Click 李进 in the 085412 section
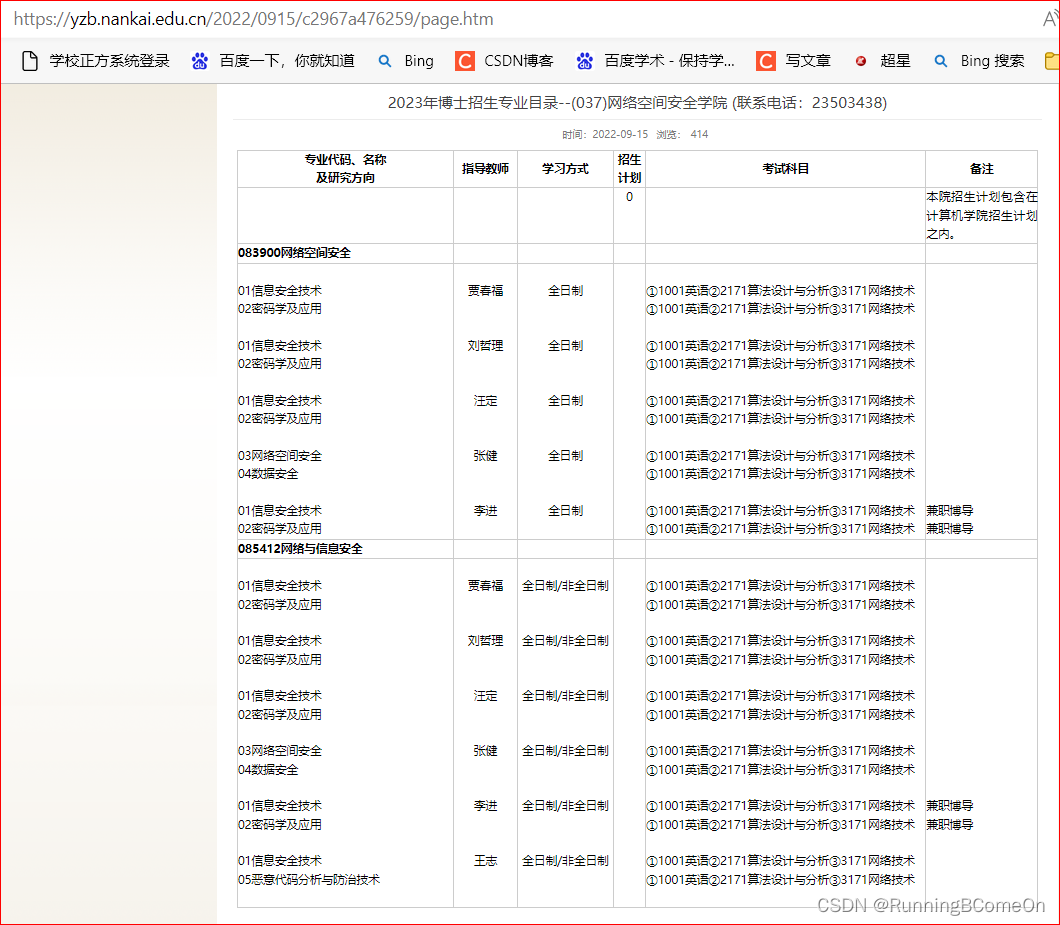The image size is (1060, 925). [x=485, y=806]
